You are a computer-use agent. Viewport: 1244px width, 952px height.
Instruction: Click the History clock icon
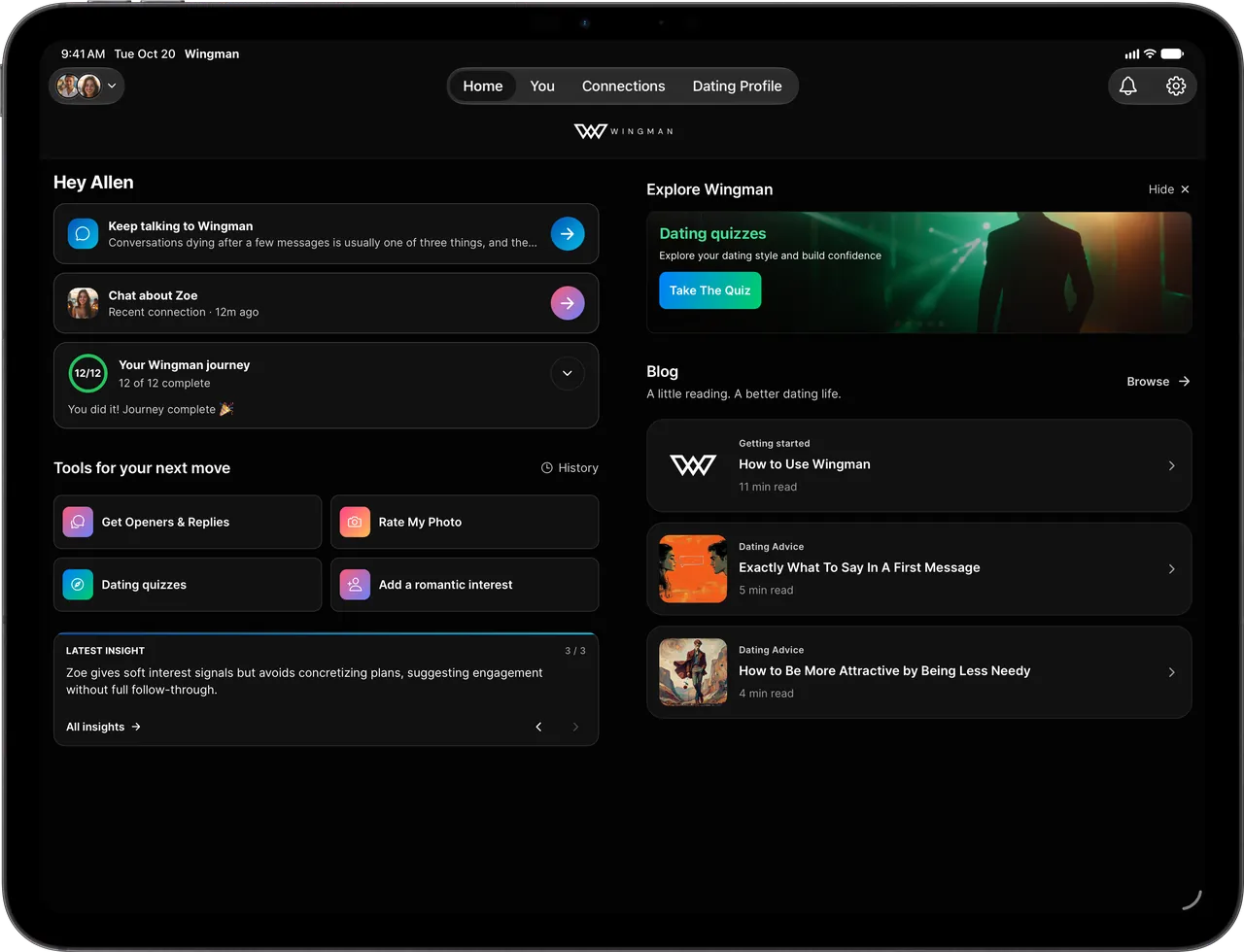(x=547, y=468)
